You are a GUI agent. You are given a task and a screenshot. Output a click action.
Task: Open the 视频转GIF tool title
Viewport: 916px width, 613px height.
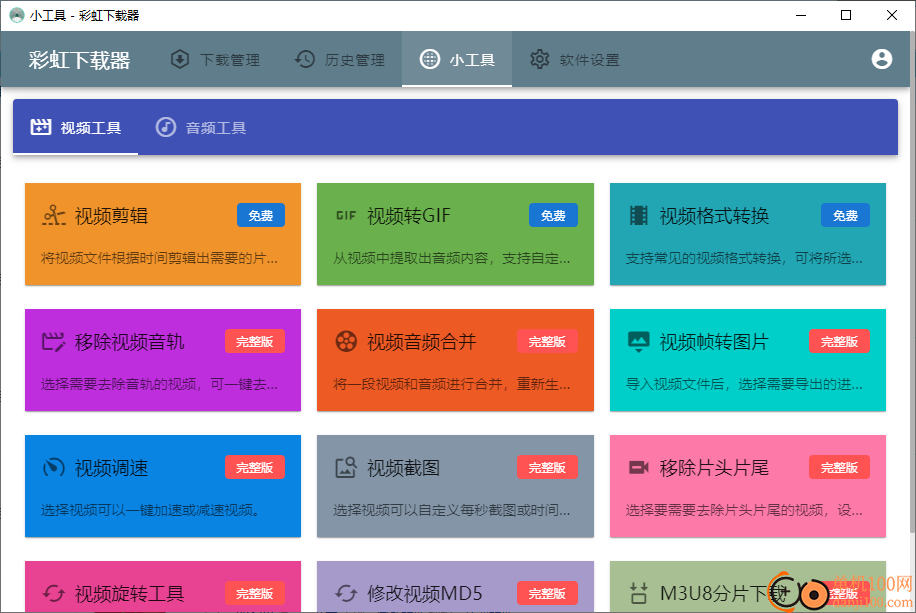tap(409, 216)
